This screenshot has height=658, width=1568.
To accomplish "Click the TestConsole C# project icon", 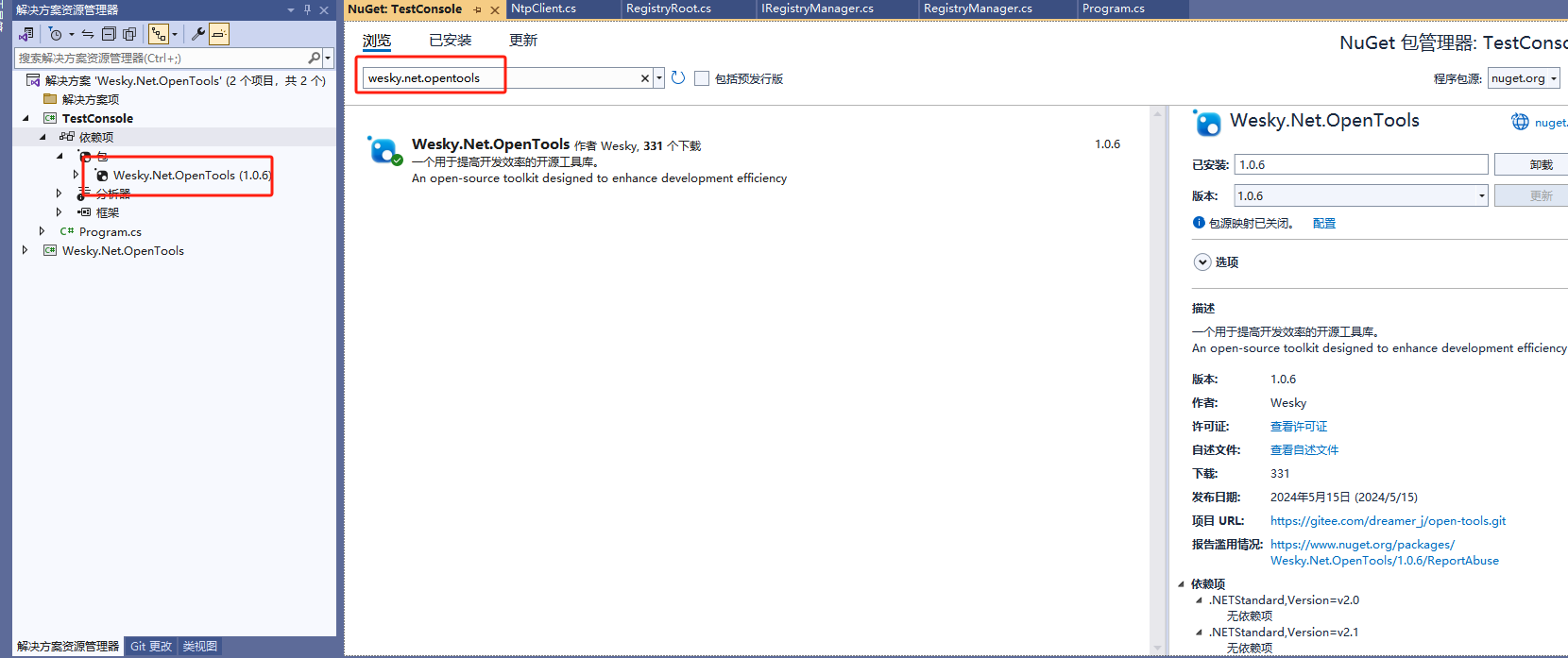I will click(50, 118).
